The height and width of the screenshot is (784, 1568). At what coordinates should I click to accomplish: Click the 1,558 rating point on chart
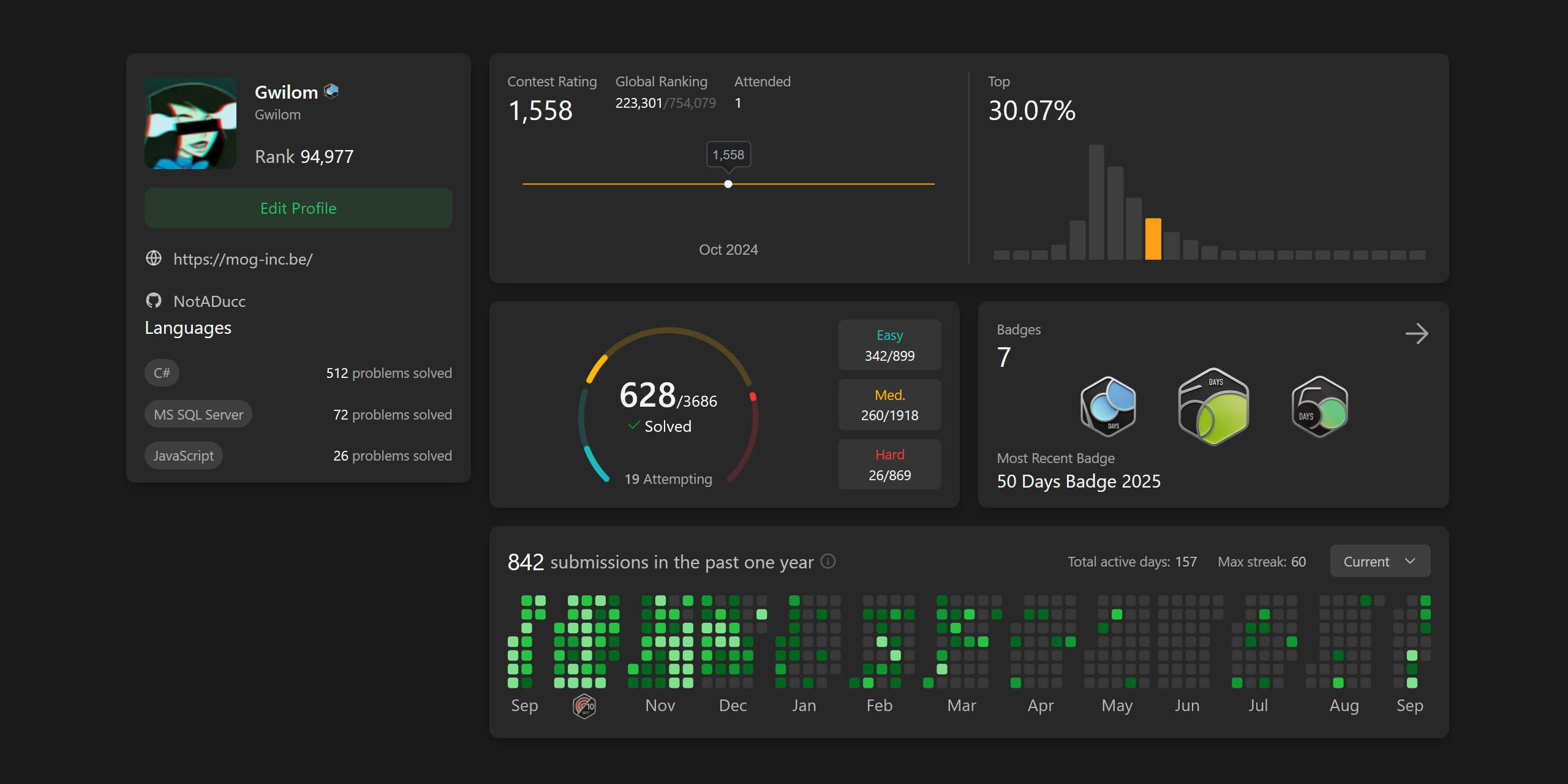click(x=728, y=184)
